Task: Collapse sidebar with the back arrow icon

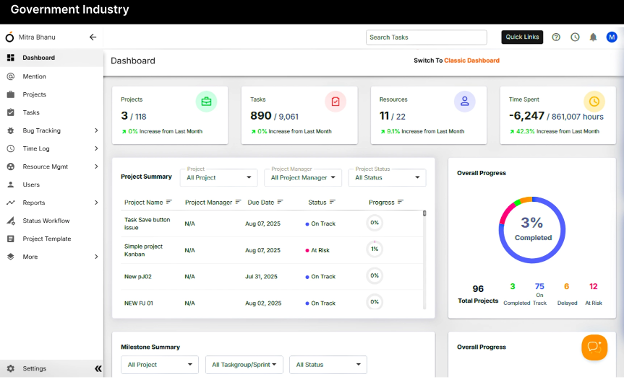Action: (93, 37)
